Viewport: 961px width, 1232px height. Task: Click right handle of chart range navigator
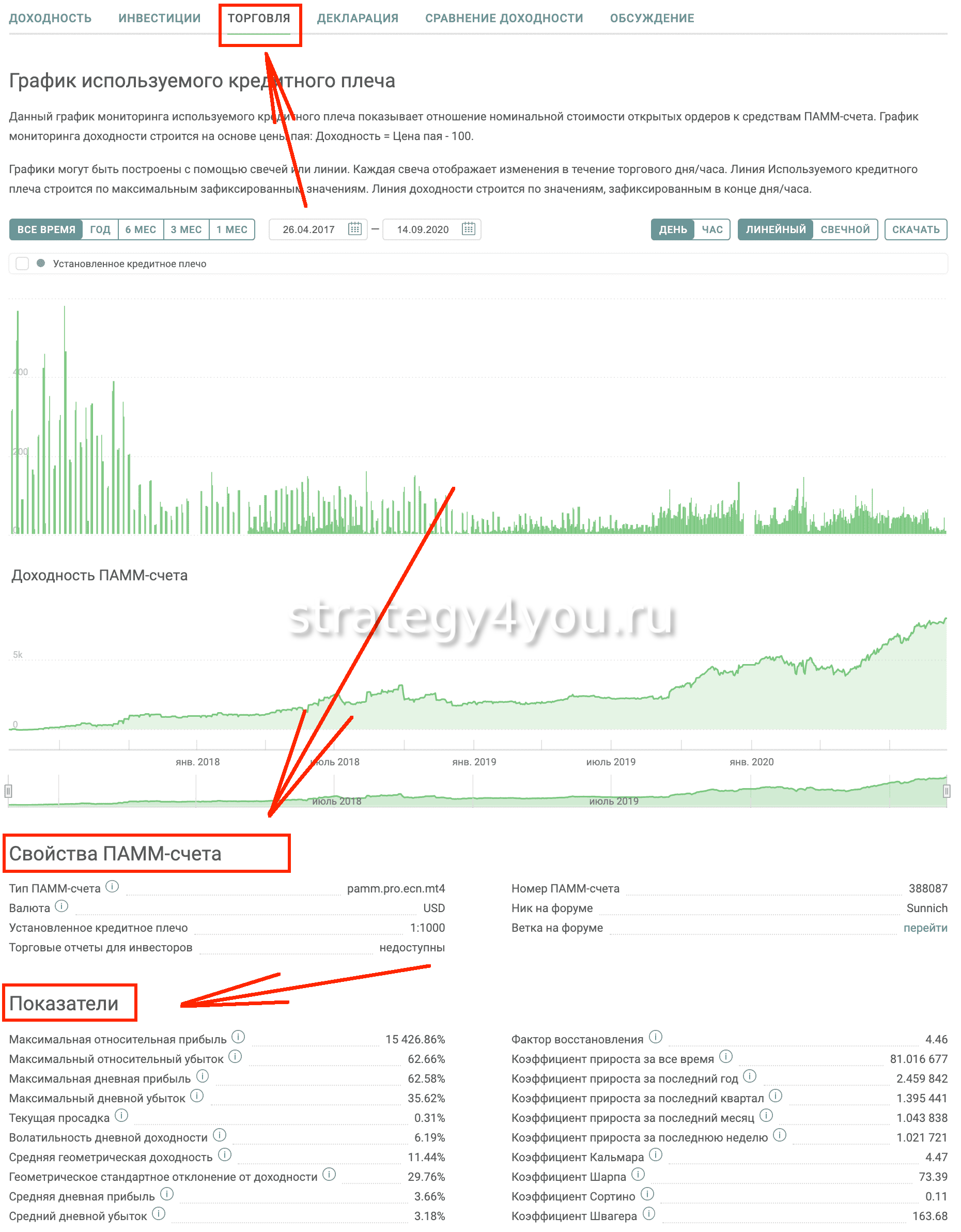click(947, 791)
